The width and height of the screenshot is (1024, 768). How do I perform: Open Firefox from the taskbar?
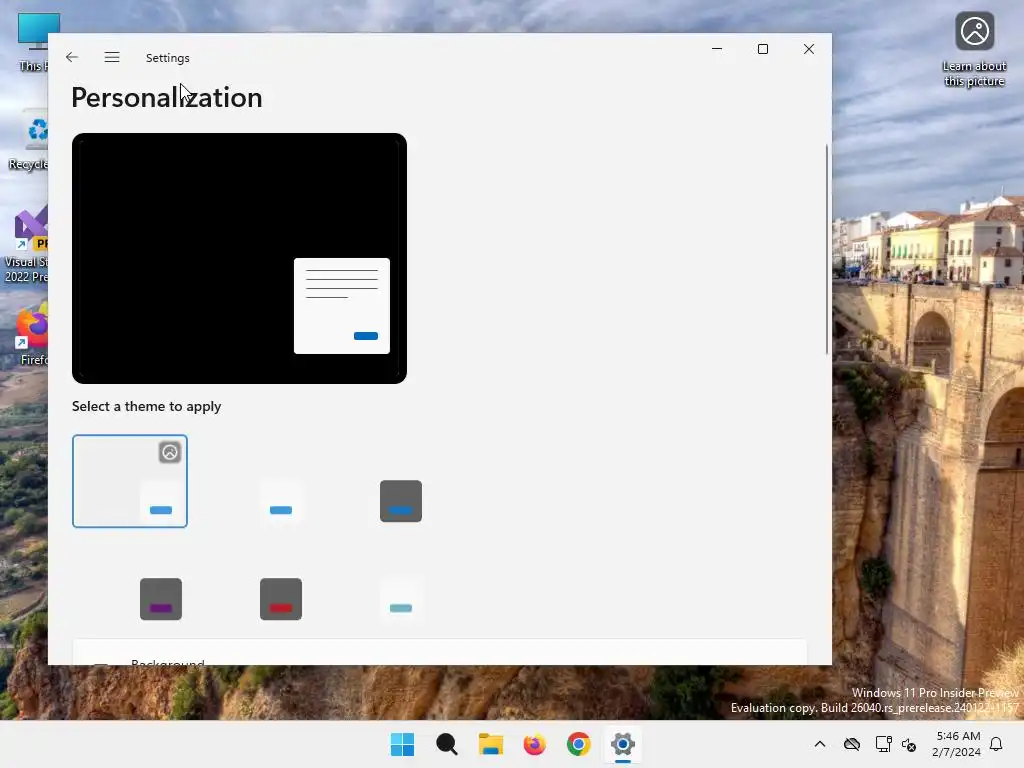coord(534,744)
